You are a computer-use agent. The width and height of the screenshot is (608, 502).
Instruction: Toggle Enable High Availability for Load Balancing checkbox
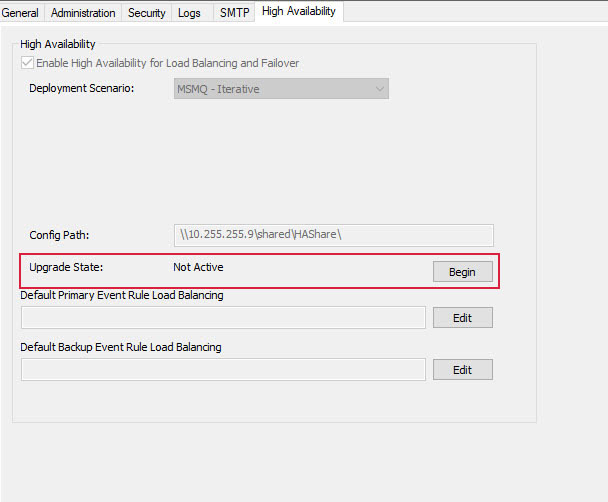(x=27, y=63)
